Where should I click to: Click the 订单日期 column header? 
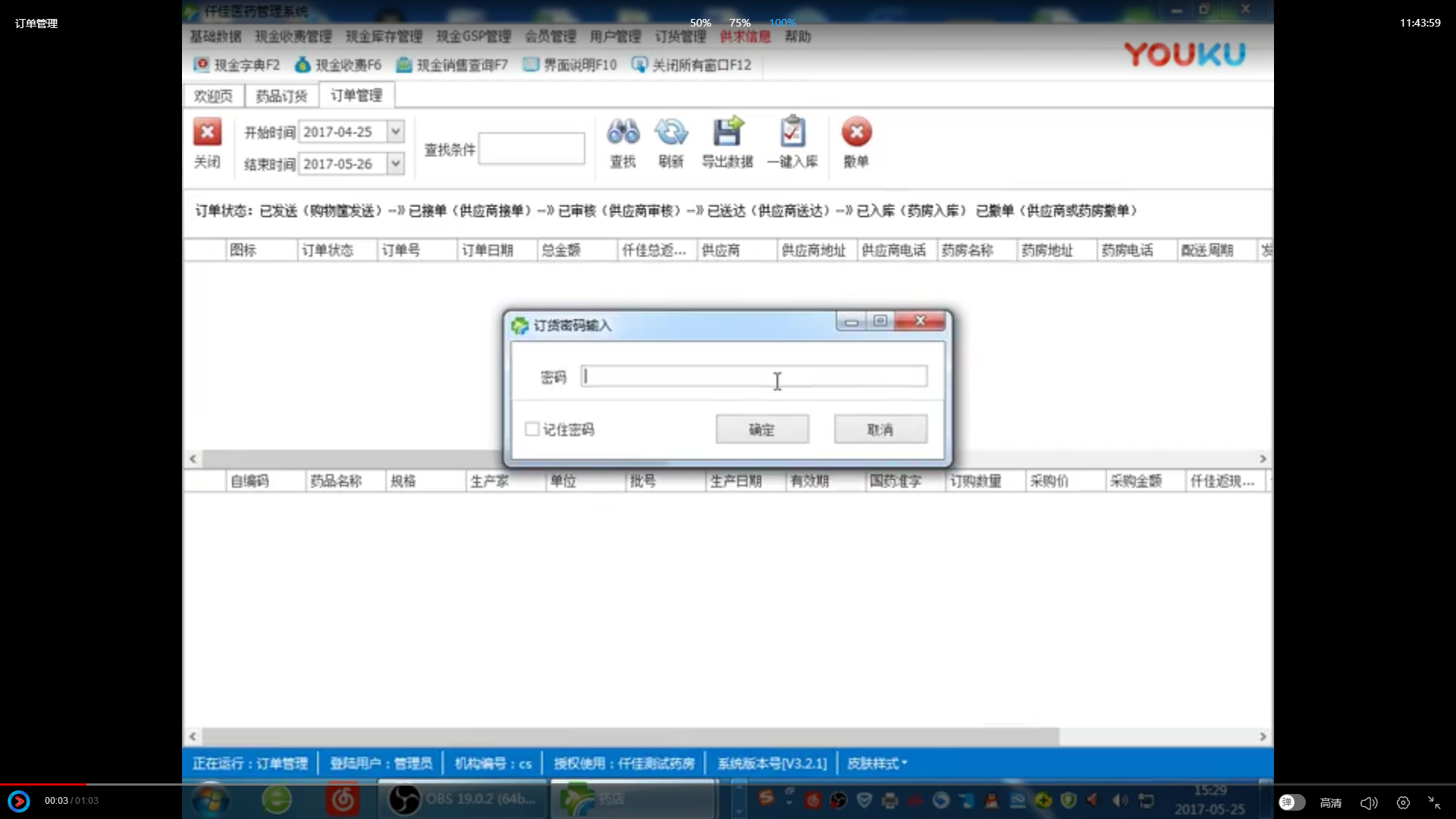pos(497,250)
